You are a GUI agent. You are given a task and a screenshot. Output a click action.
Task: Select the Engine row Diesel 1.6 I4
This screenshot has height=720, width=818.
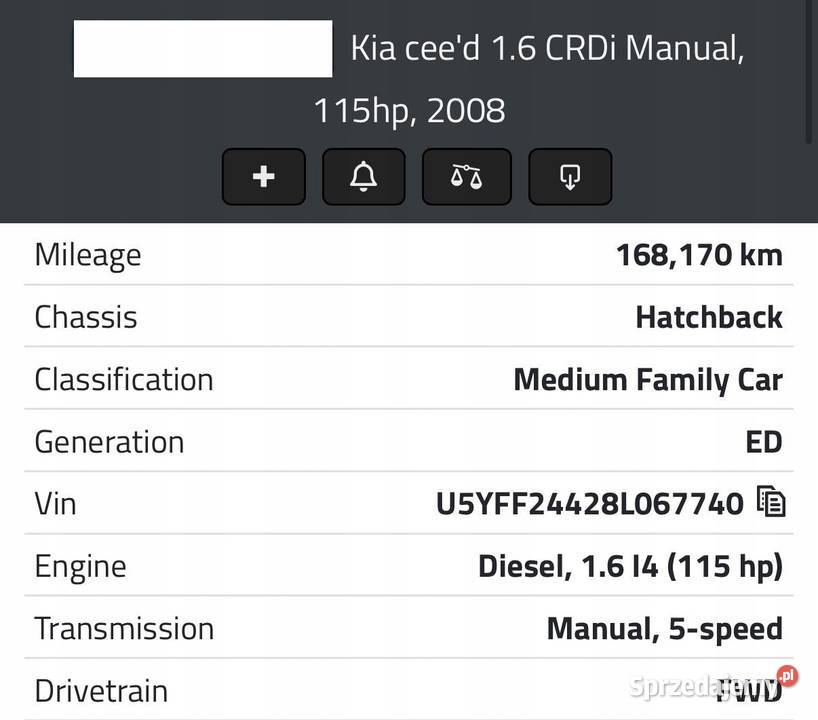630,565
